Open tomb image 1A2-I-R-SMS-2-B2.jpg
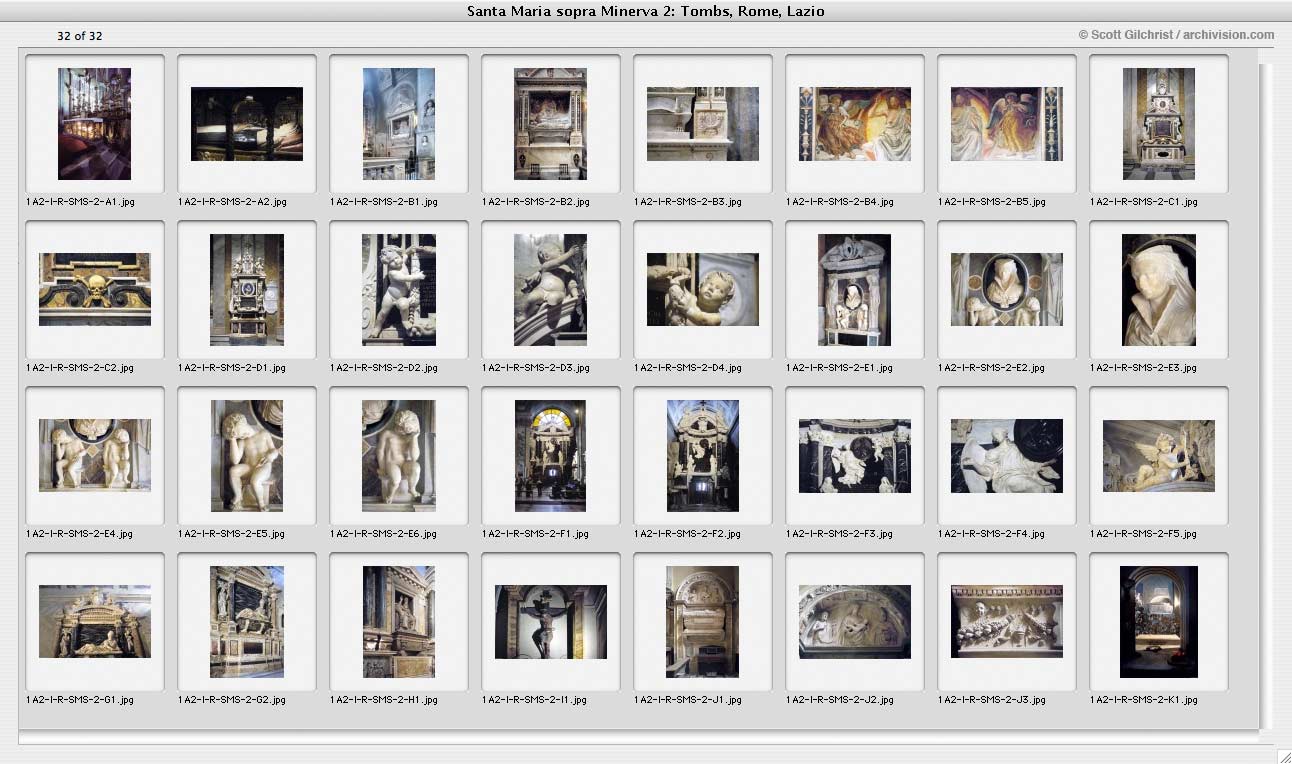This screenshot has height=764, width=1292. pyautogui.click(x=551, y=124)
